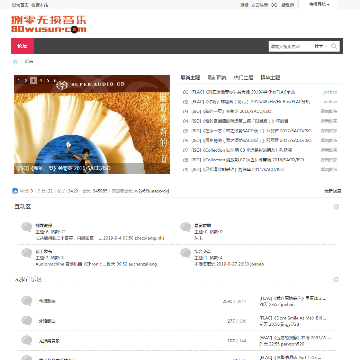Image resolution: width=360 pixels, height=360 pixels.
Task: Click the second link at top-left header
Action: (39, 5)
